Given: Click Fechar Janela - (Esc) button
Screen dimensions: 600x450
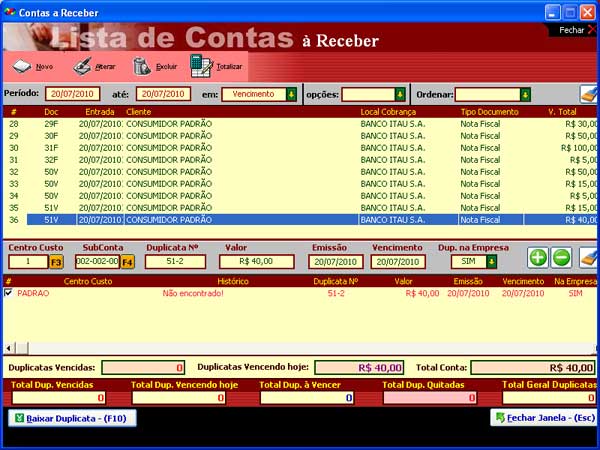Looking at the screenshot, I should click(544, 418).
